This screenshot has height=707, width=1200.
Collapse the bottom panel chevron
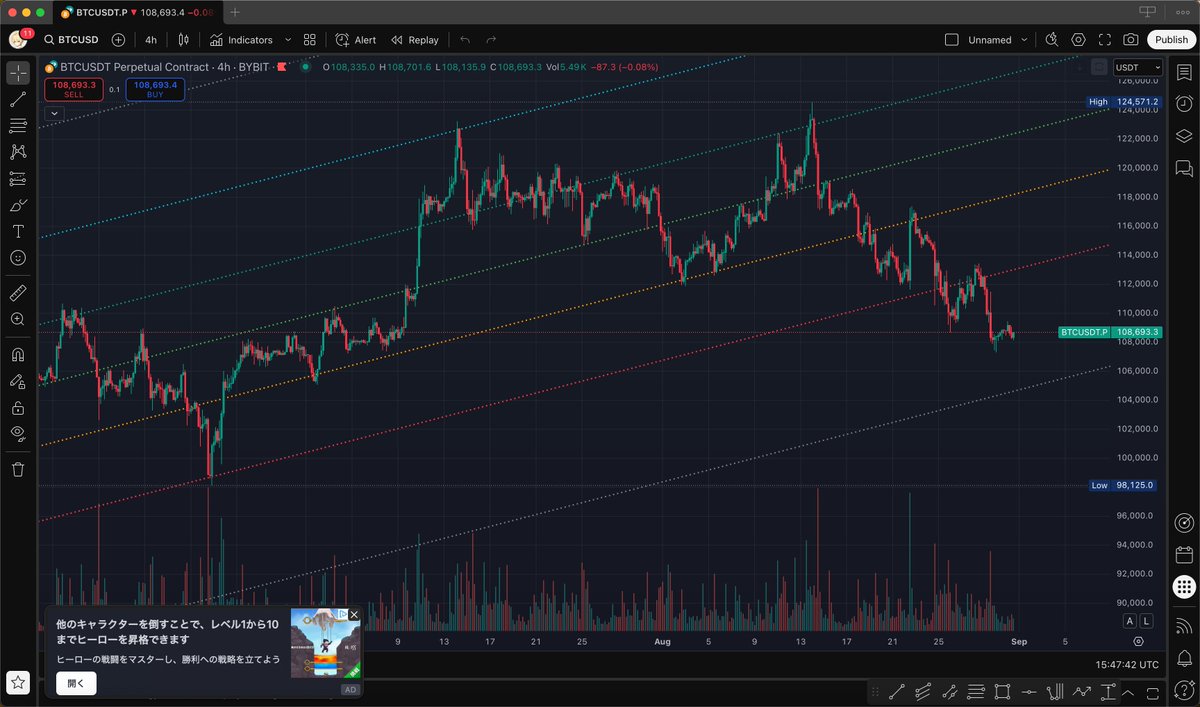click(1128, 692)
